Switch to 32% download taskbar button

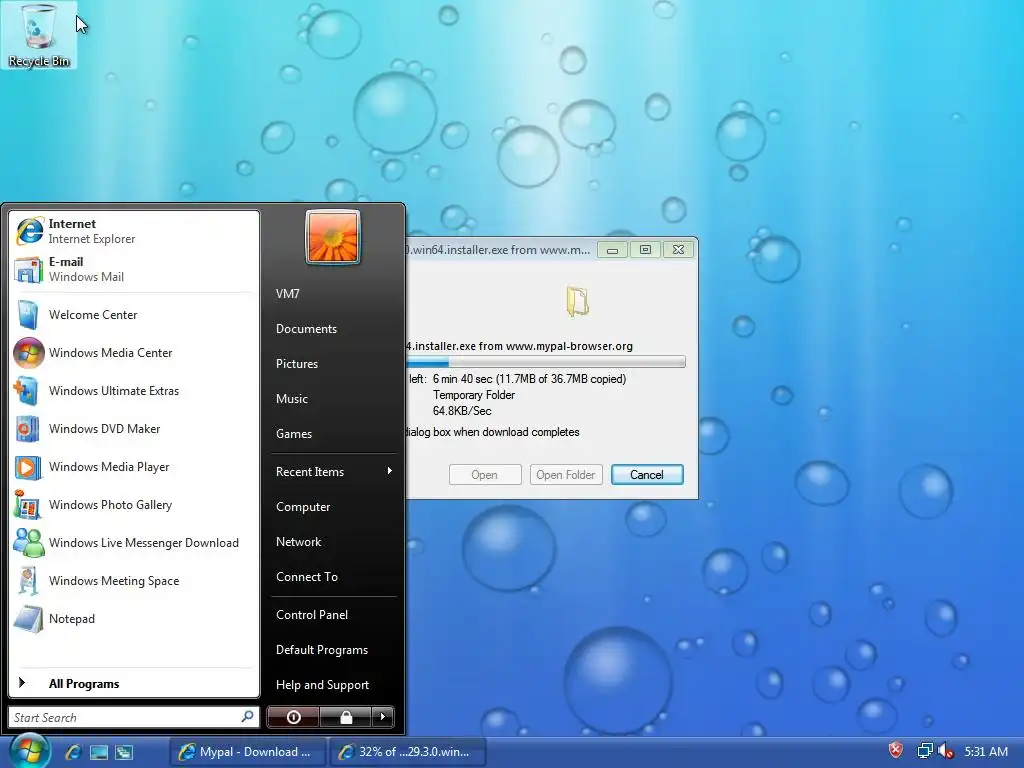(406, 752)
